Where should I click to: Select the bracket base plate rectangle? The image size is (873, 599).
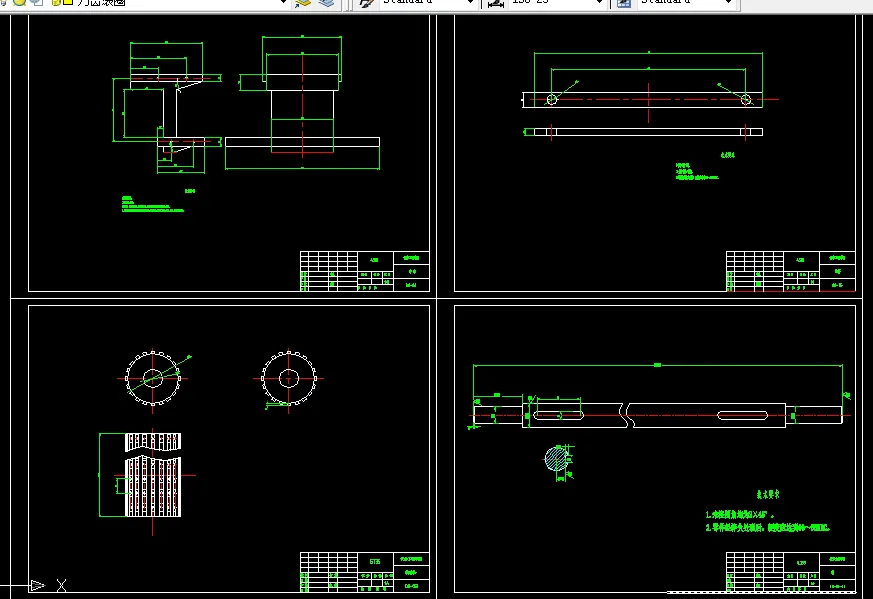tap(302, 142)
